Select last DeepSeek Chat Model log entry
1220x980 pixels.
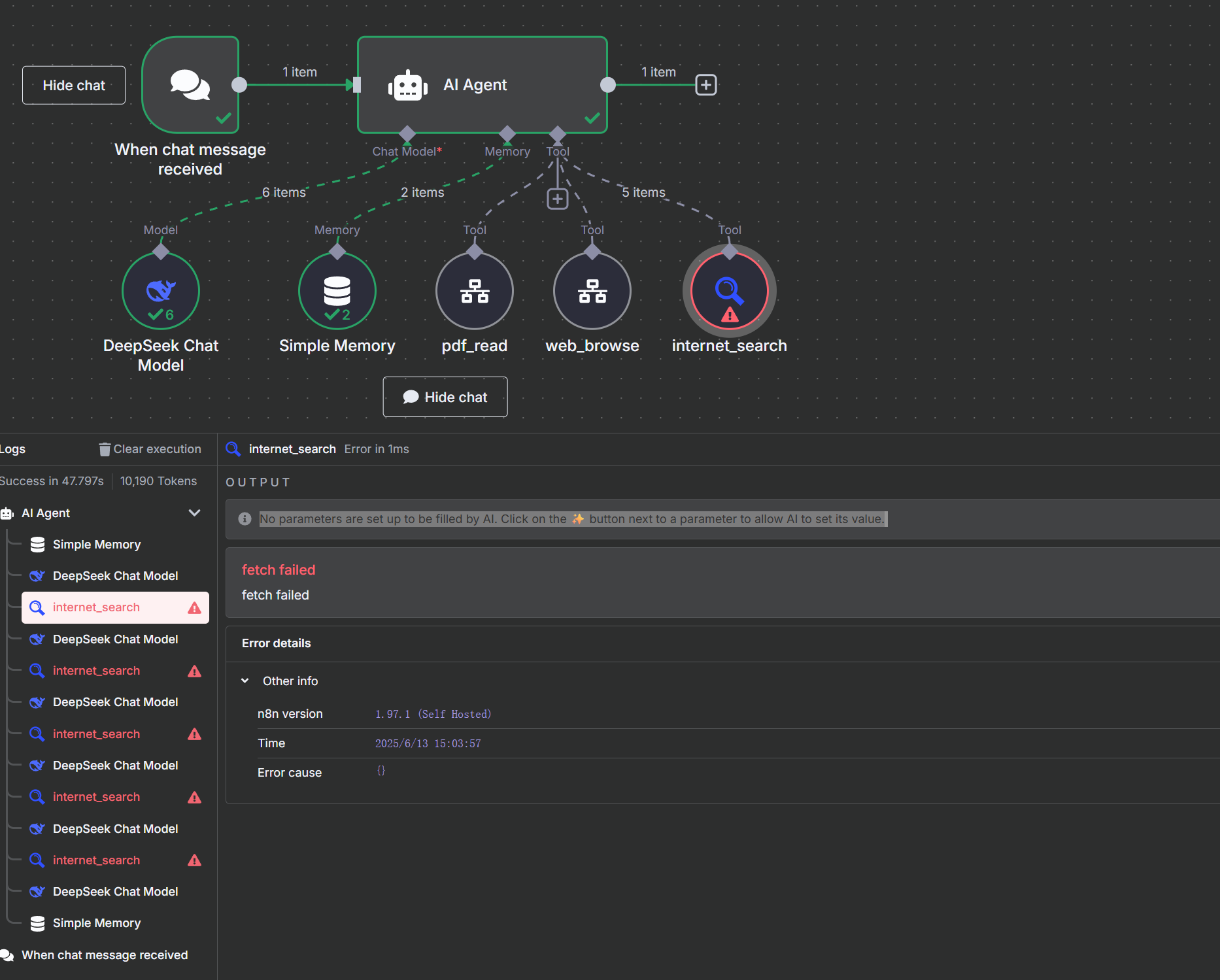[115, 892]
